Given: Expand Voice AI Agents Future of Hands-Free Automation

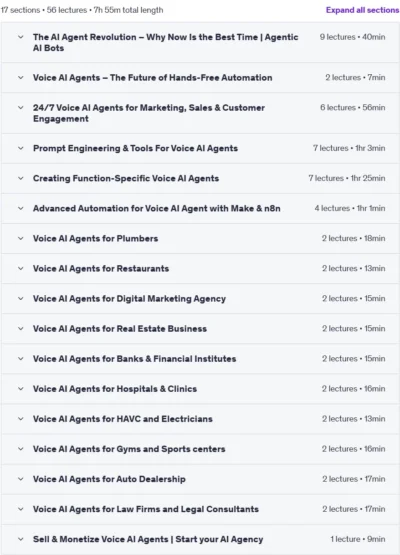Looking at the screenshot, I should (21, 78).
